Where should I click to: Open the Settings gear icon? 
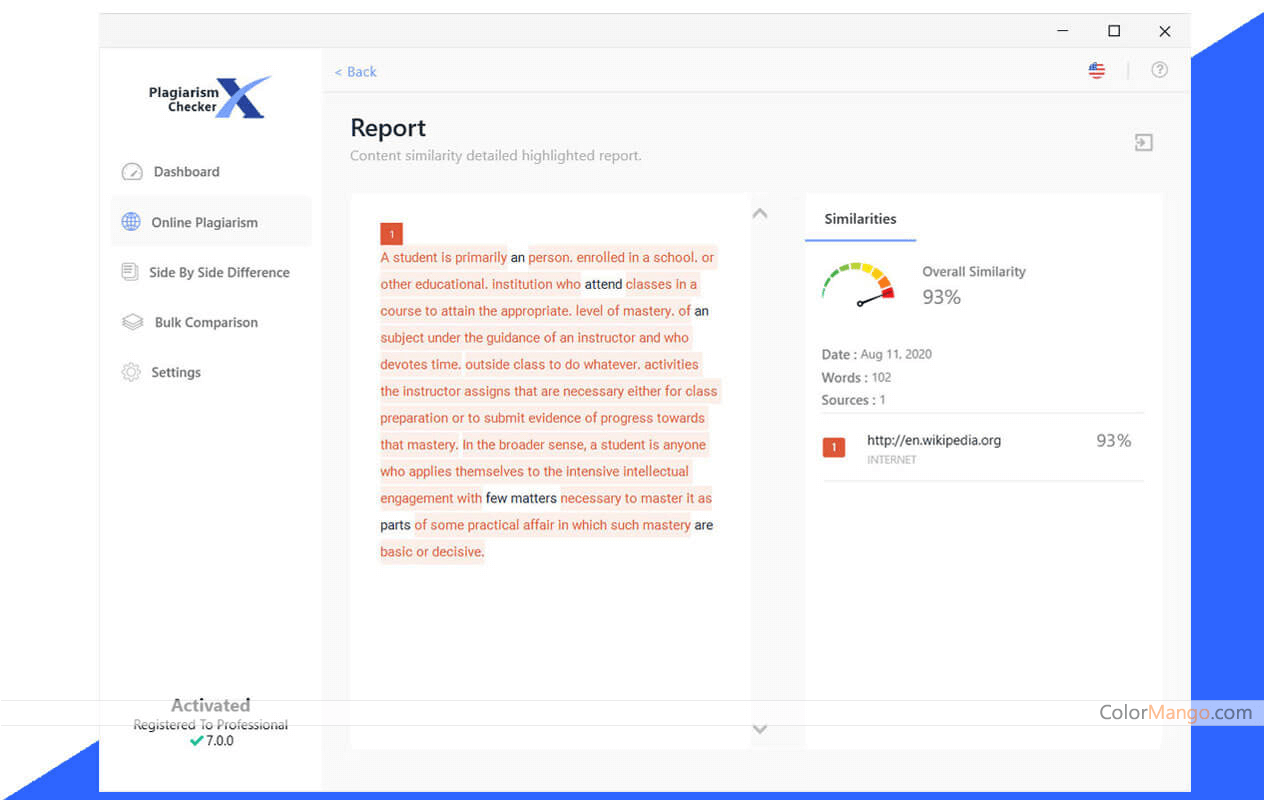click(131, 372)
